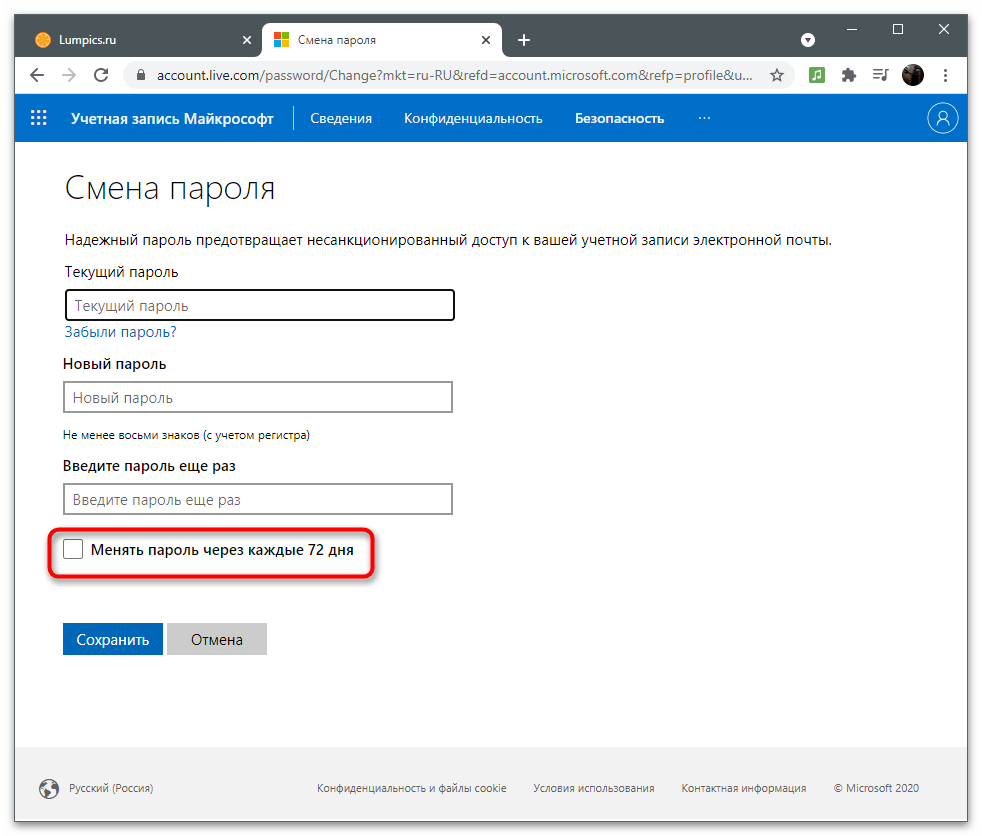Image resolution: width=982 pixels, height=836 pixels.
Task: Open Конфиденциальность и файлы cookie link
Action: [x=411, y=788]
